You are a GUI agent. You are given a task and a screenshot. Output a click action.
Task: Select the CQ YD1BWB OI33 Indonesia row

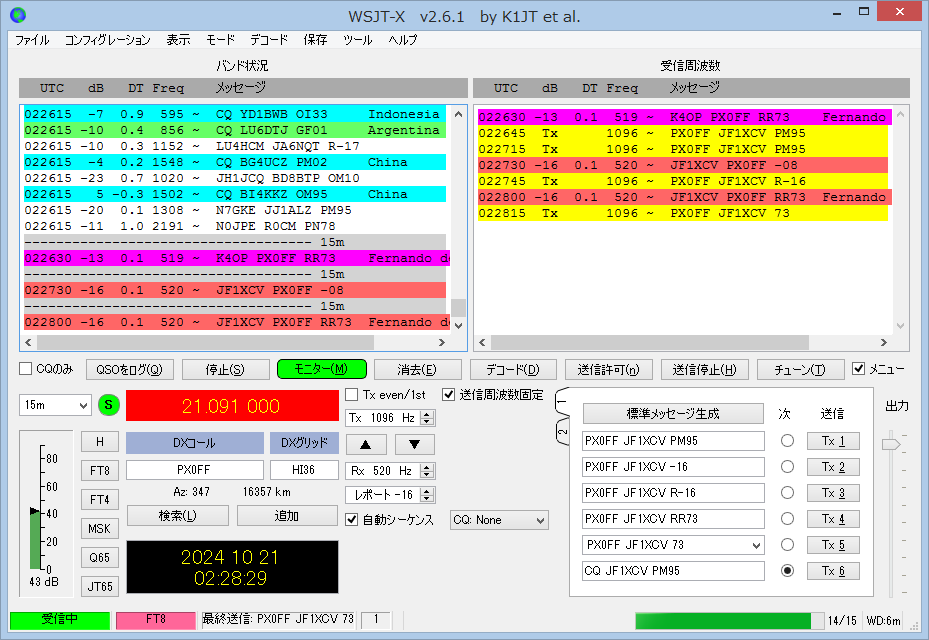click(235, 114)
